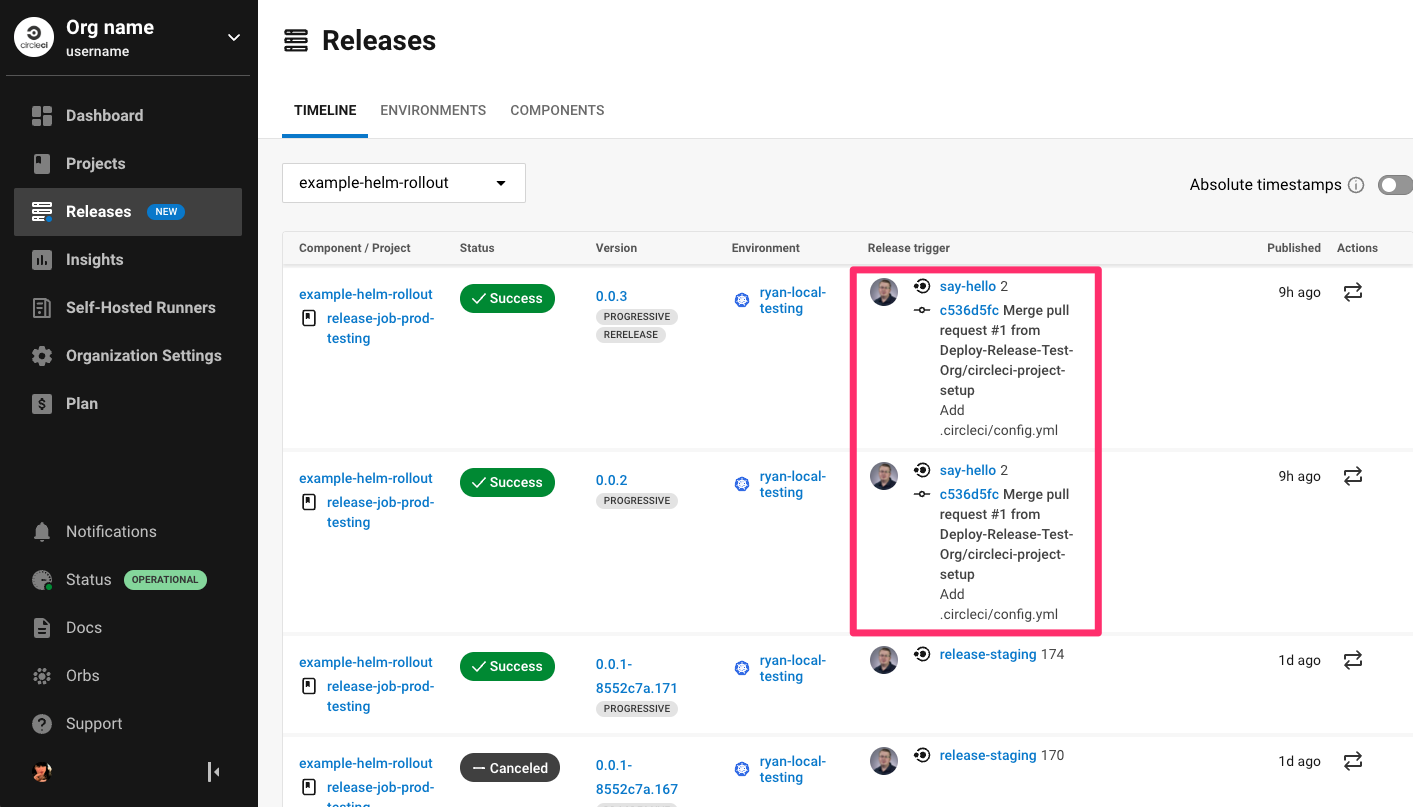Open release-job-prod-testing project in 0.0.3 row
The height and width of the screenshot is (807, 1413).
[x=380, y=329]
